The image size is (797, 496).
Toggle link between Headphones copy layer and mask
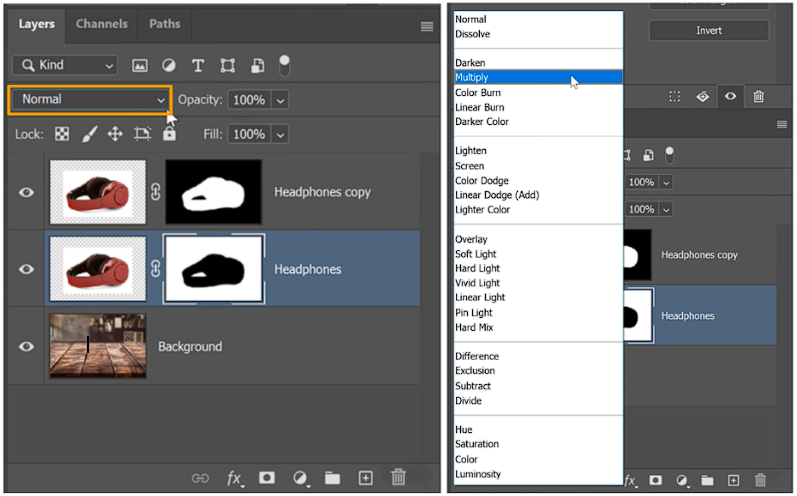pos(156,192)
